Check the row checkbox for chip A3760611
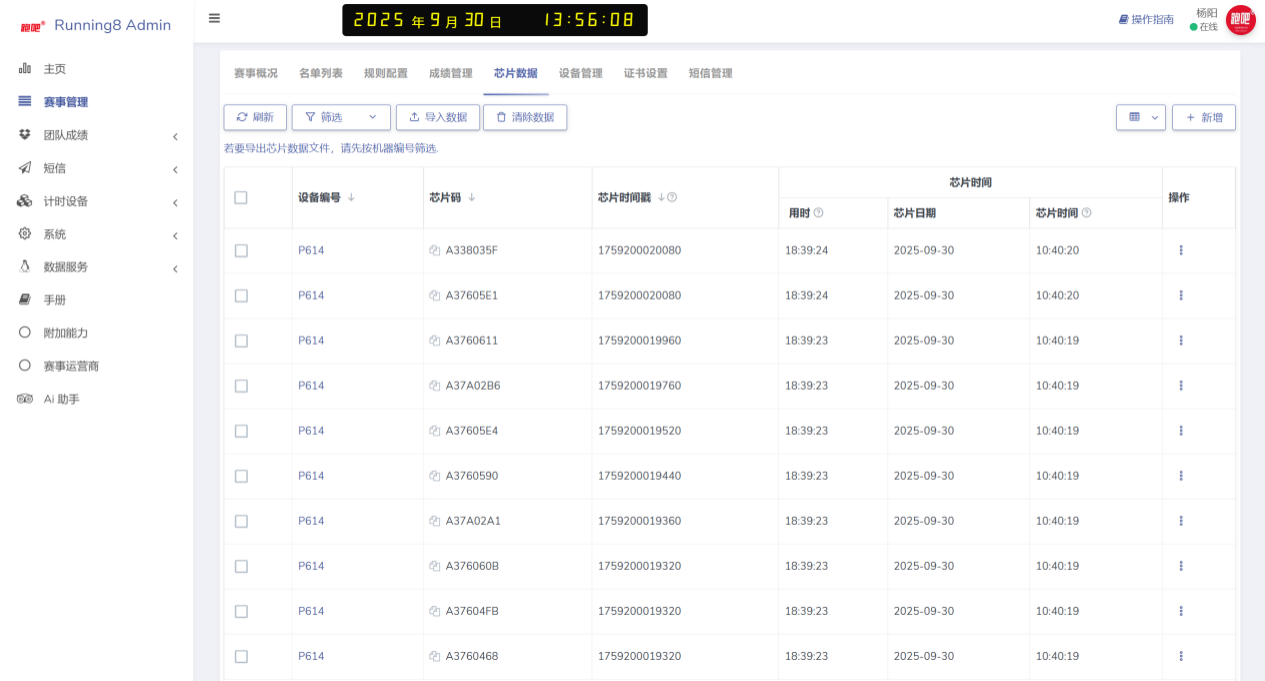Screen dimensions: 1265x681 (241, 341)
